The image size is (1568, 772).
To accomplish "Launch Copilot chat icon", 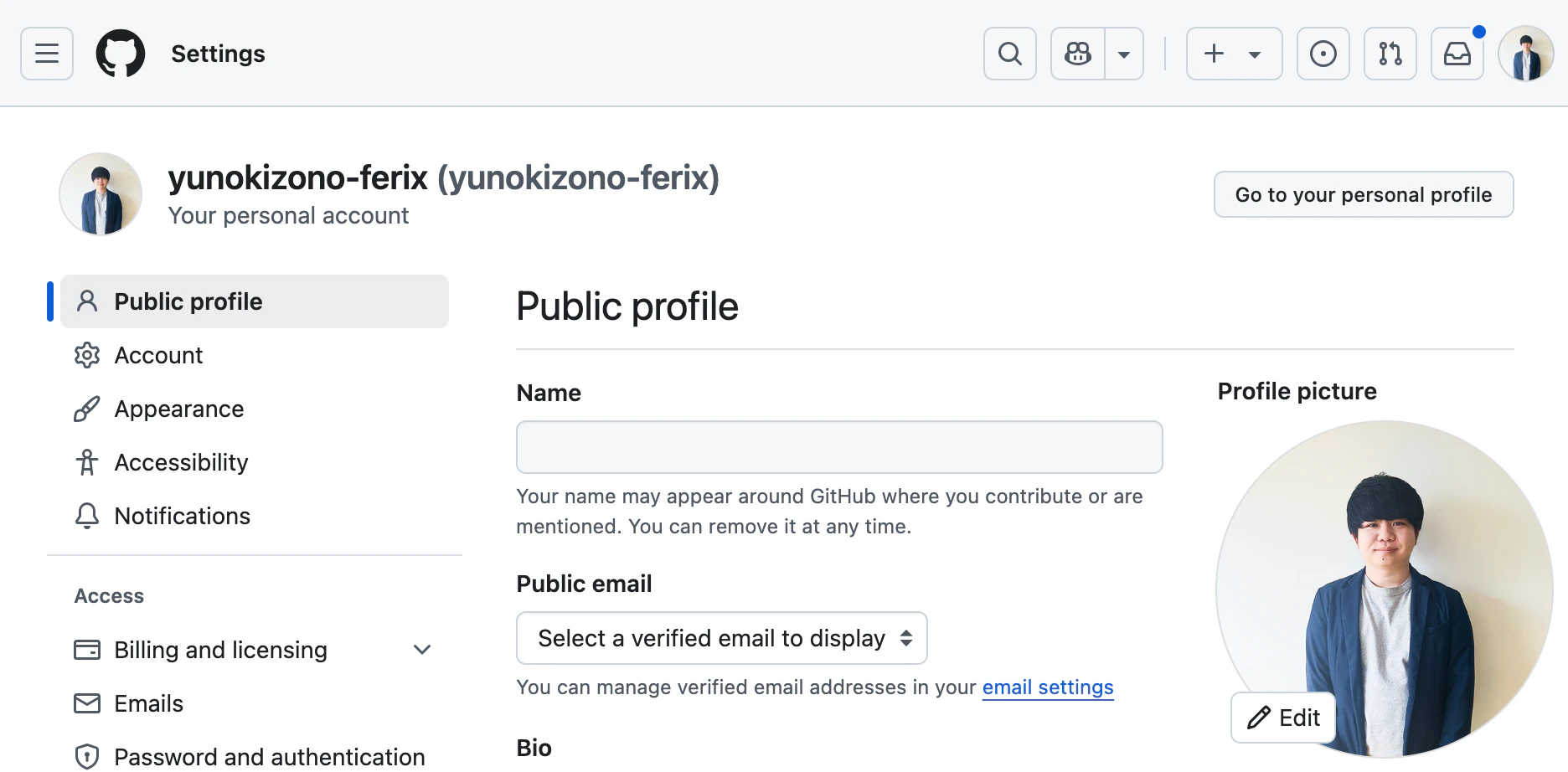I will tap(1078, 54).
